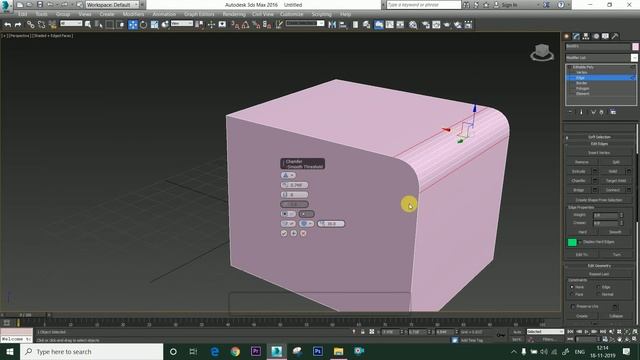Open the Workspace Default dropdown
Viewport: 640px width, 360px height.
112,5
